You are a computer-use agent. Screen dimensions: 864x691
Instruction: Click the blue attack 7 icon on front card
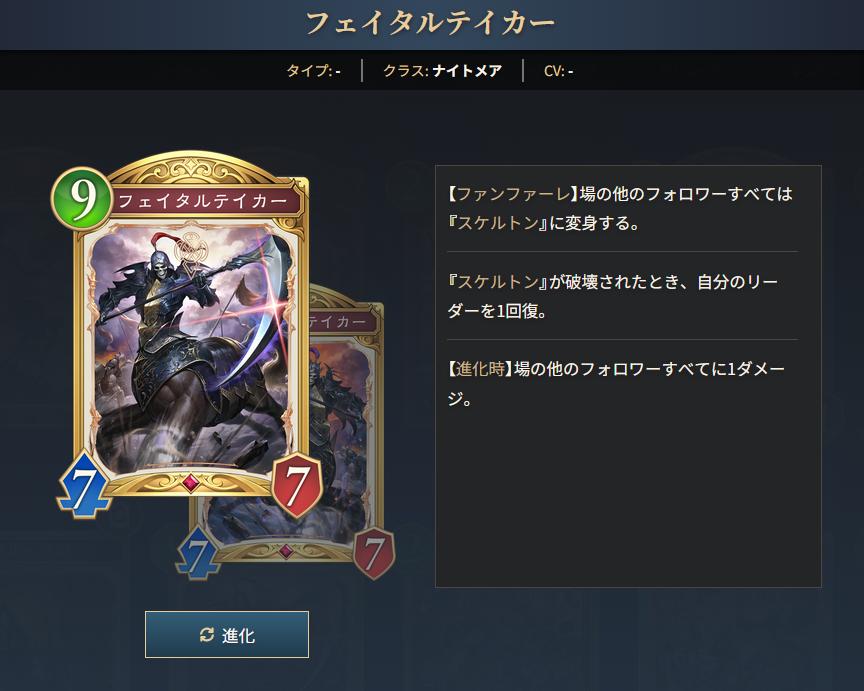pos(84,485)
